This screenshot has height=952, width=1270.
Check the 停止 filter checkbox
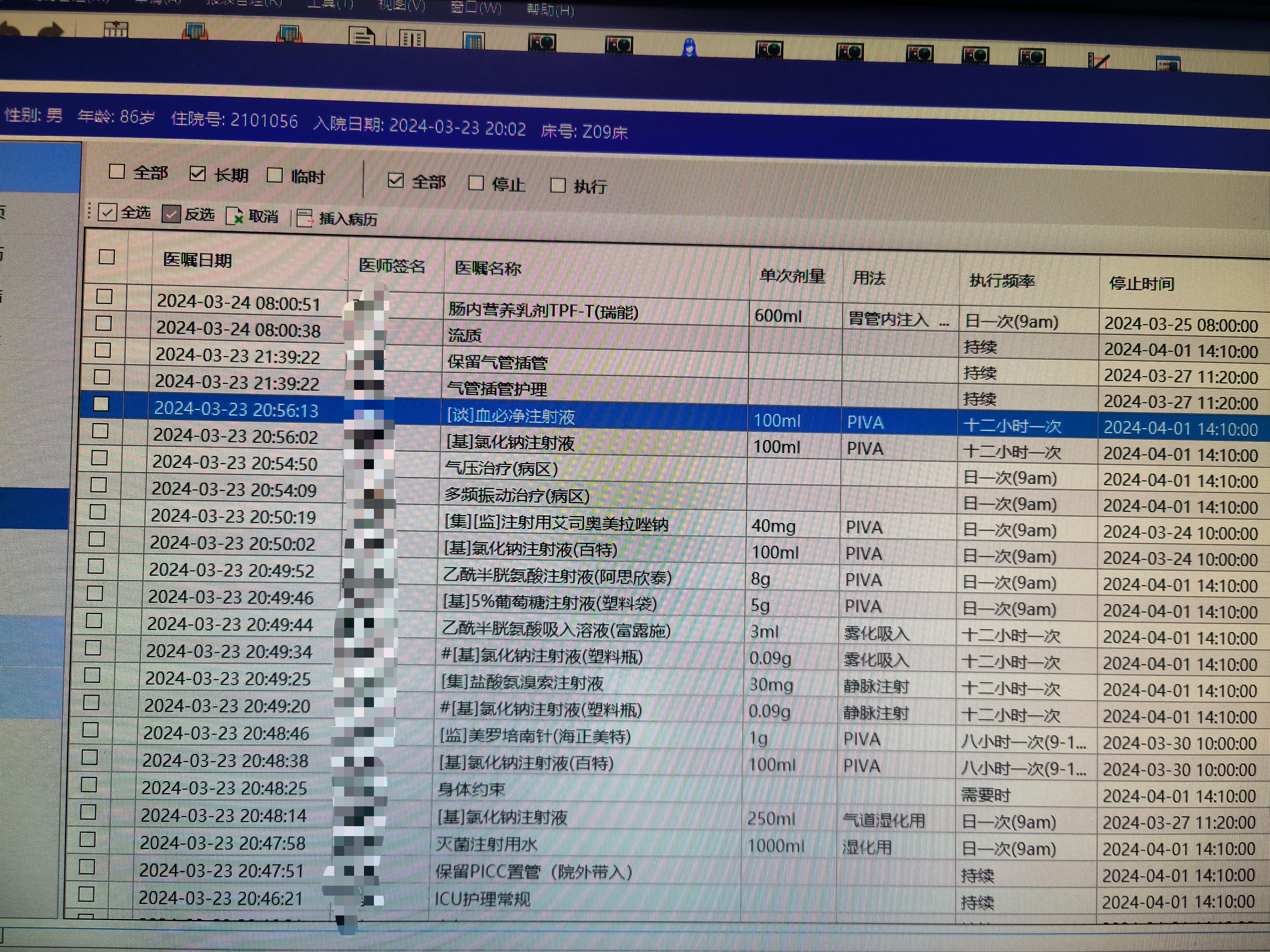476,183
